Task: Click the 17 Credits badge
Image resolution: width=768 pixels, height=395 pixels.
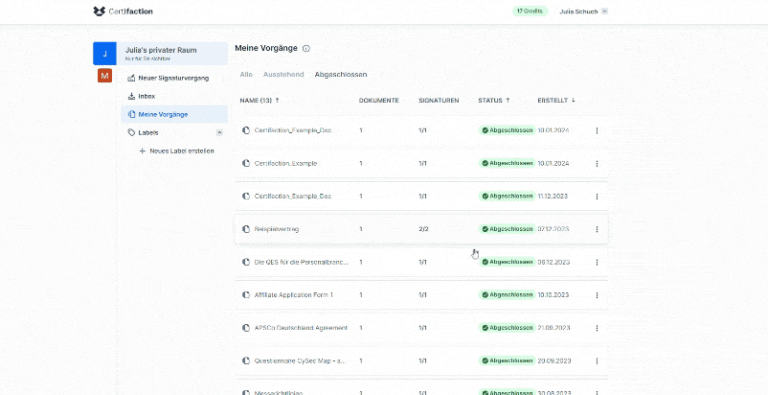Action: coord(530,11)
